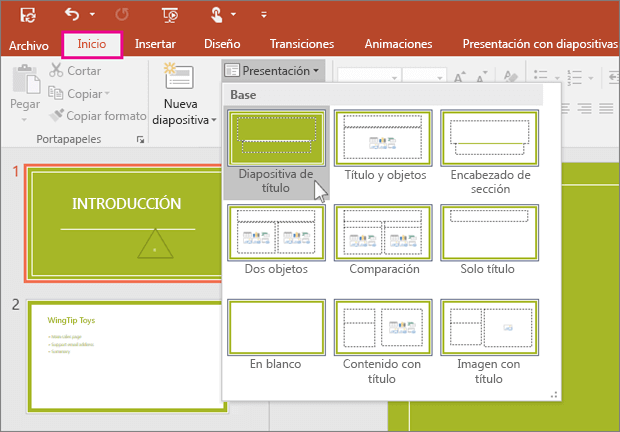
Task: Switch to the Insertar tab
Action: pos(155,44)
